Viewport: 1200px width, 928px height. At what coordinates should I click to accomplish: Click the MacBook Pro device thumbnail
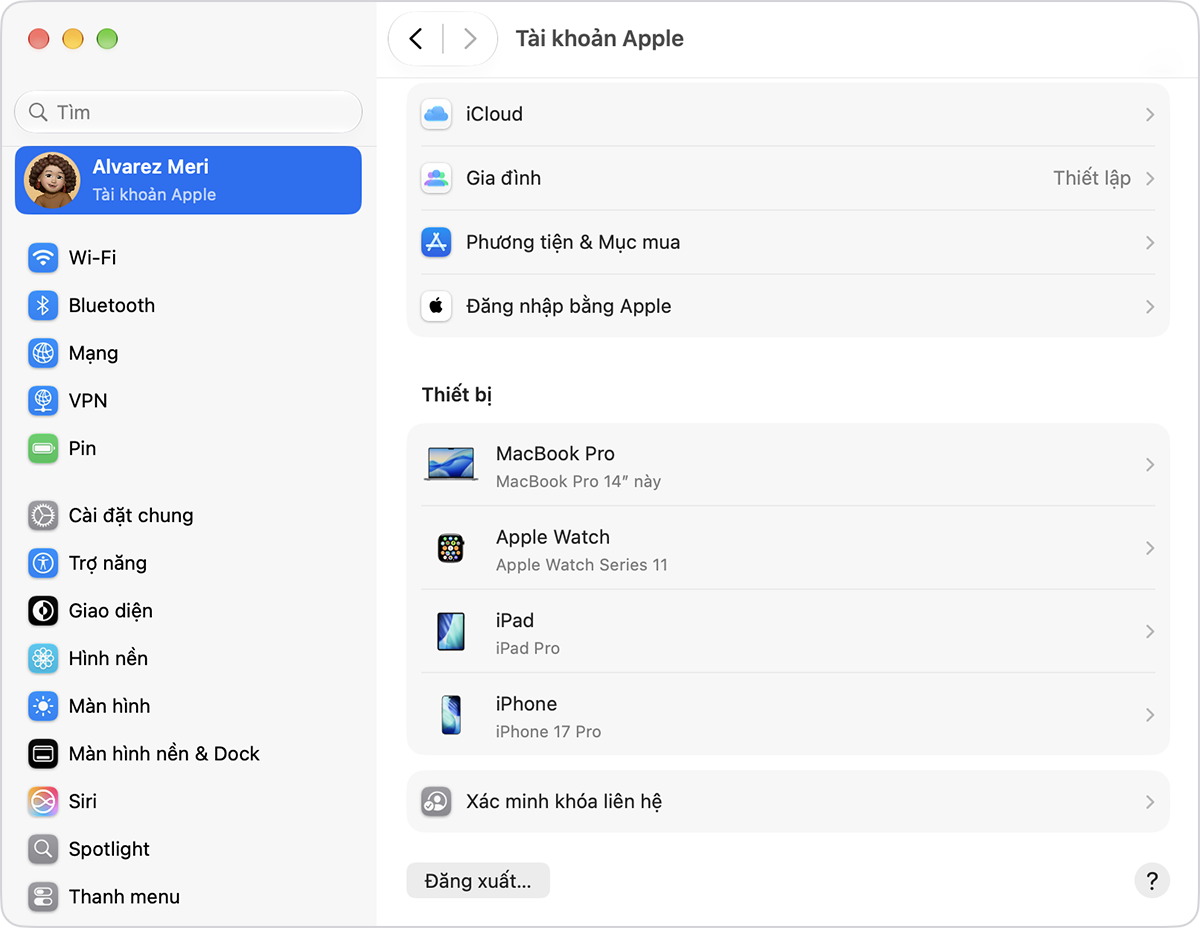(x=451, y=465)
